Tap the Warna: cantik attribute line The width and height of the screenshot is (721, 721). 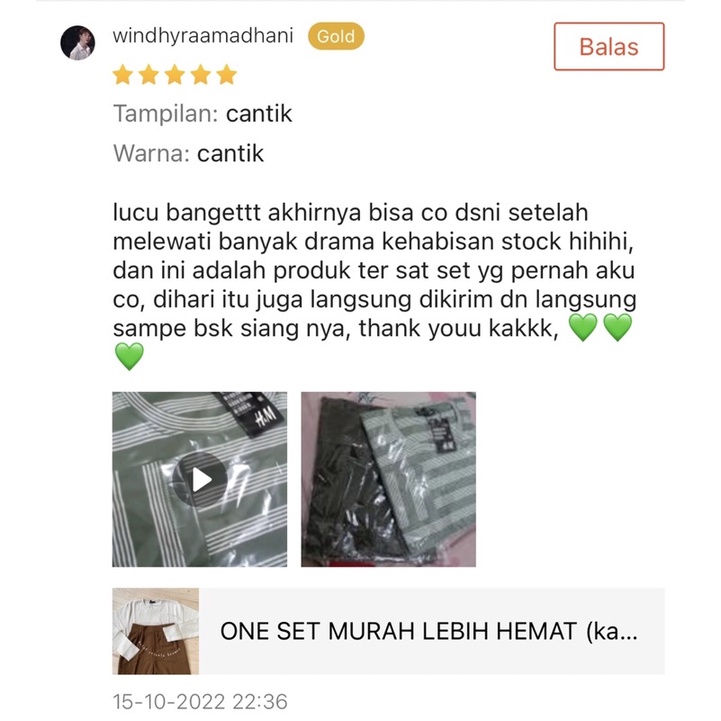(189, 154)
